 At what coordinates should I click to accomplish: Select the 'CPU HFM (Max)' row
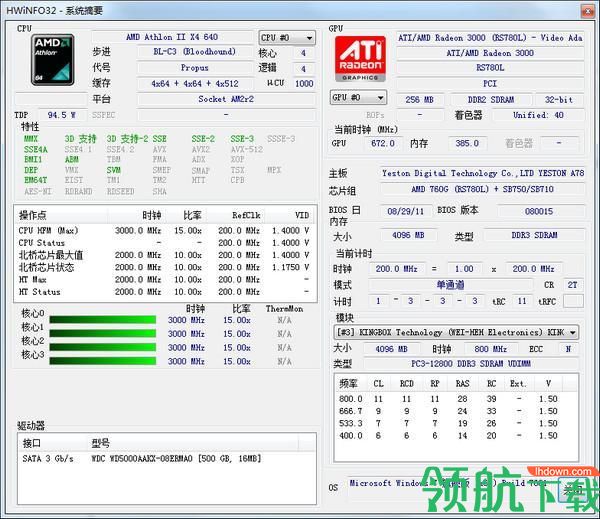(x=165, y=230)
